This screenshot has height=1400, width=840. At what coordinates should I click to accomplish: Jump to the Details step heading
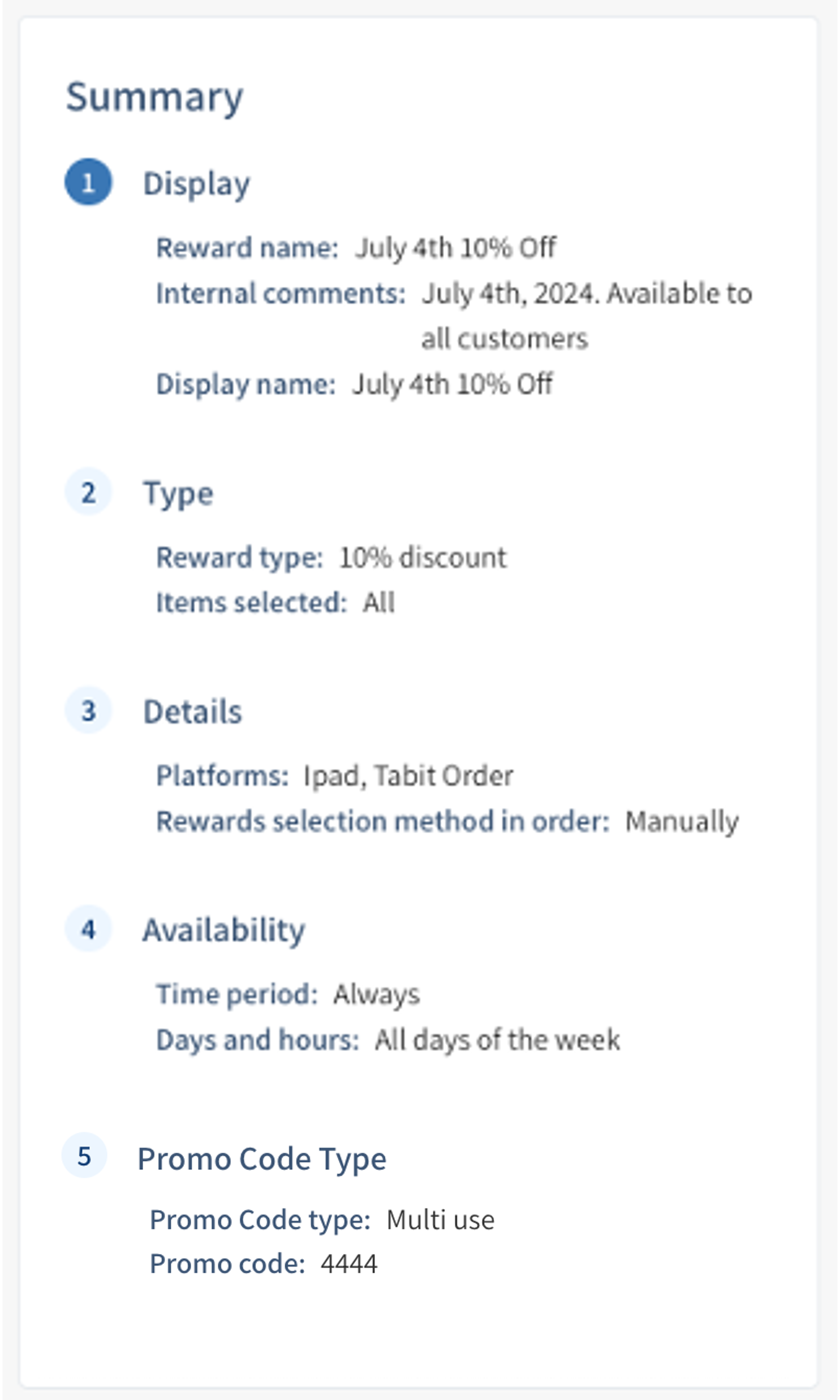coord(192,712)
